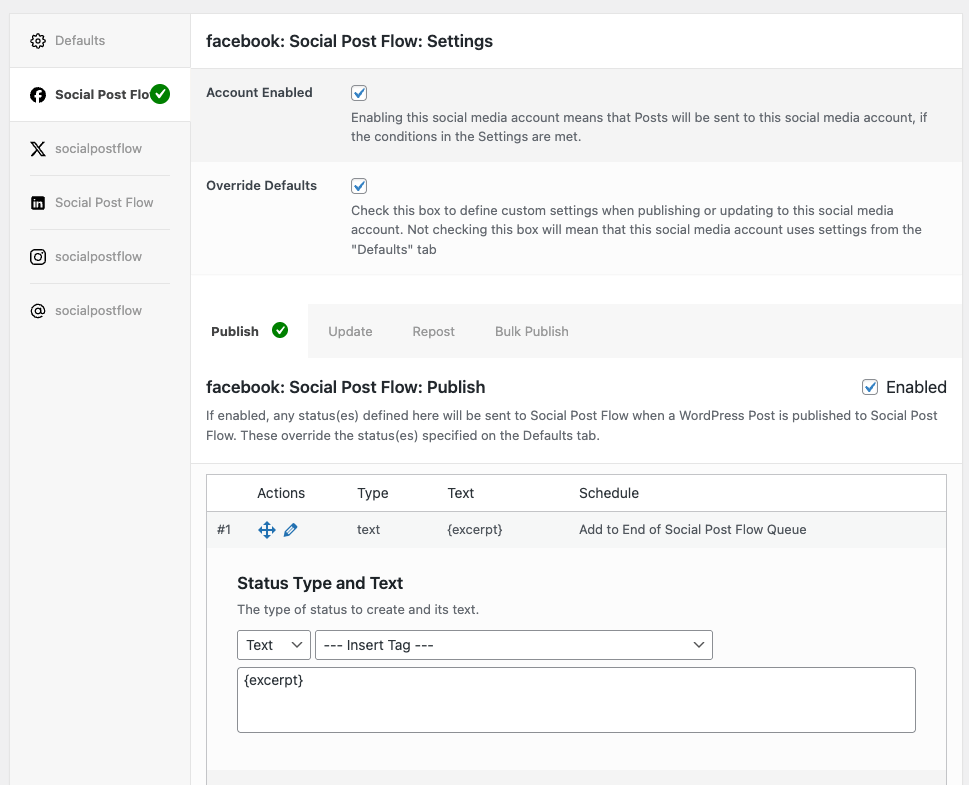Toggle the Override Defaults checkbox
This screenshot has height=785, width=969.
point(359,186)
